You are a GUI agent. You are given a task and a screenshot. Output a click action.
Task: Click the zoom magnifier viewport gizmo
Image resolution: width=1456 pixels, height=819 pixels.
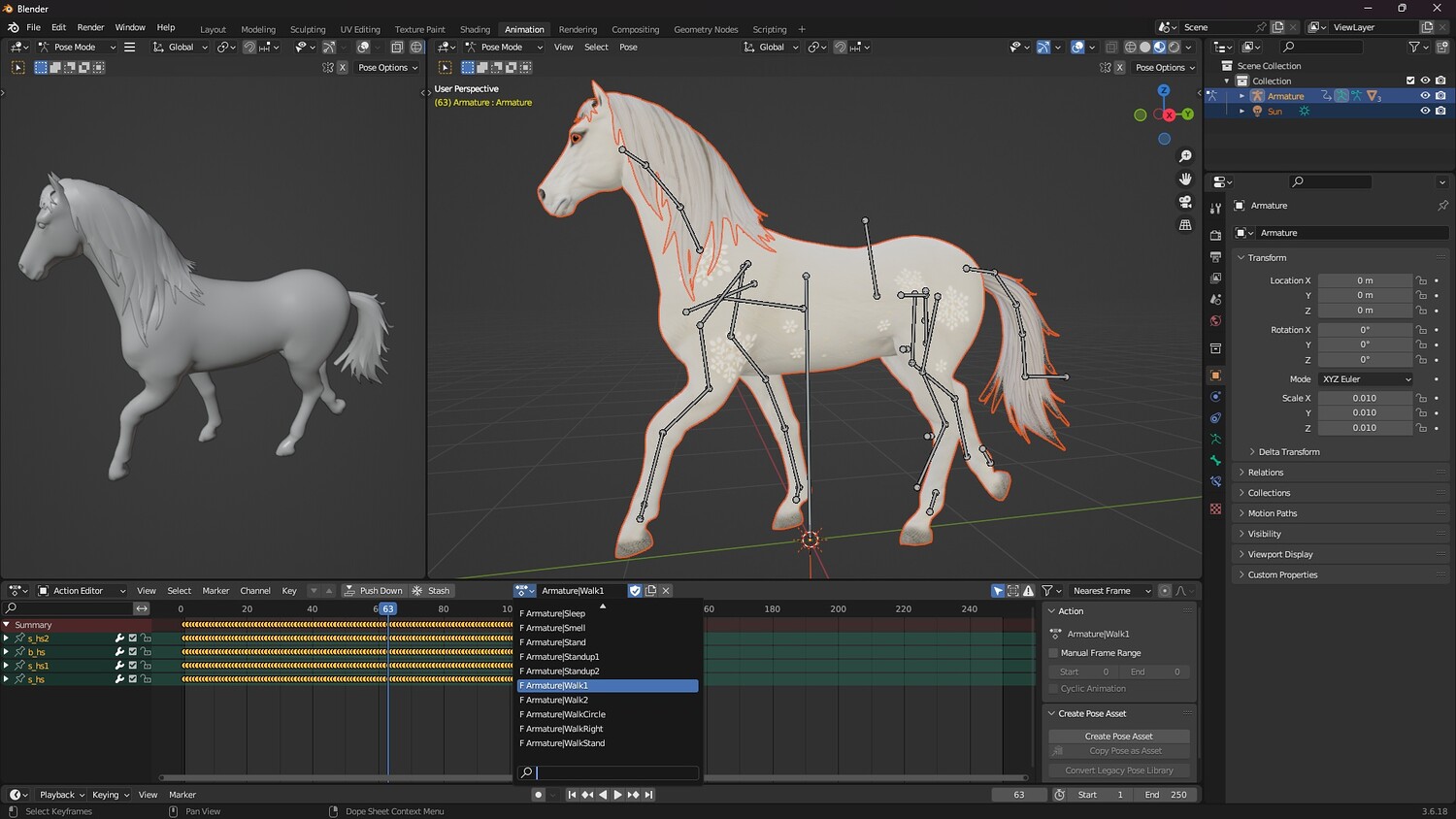[1185, 156]
